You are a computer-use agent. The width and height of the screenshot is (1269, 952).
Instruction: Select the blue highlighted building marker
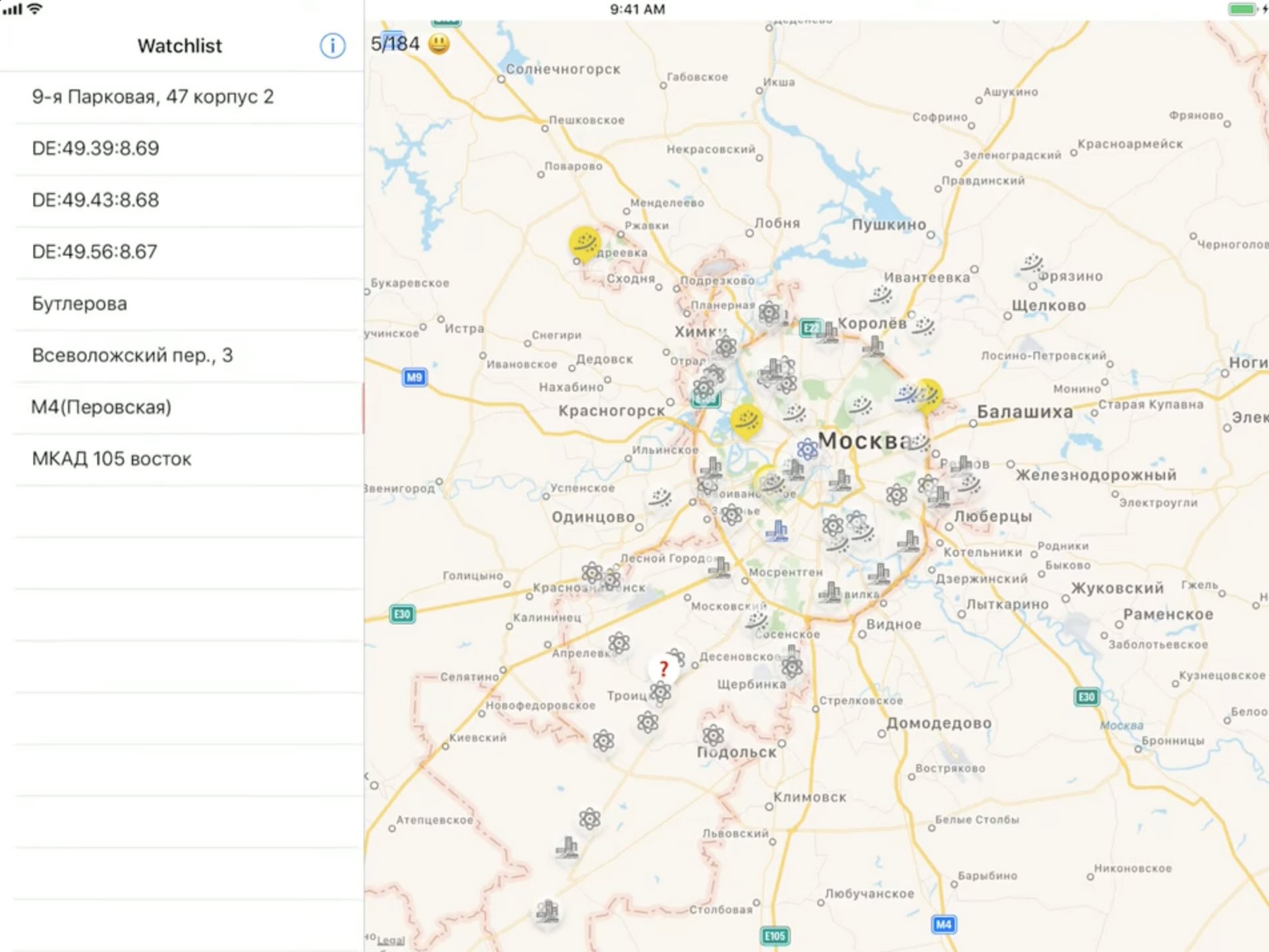tap(776, 531)
